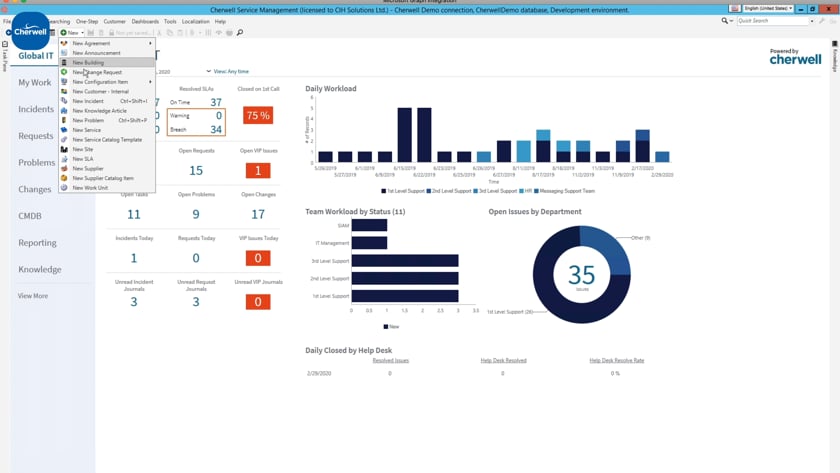Screen dimensions: 840x473
Task: Click the green New Change Request icon
Action: 64,72
